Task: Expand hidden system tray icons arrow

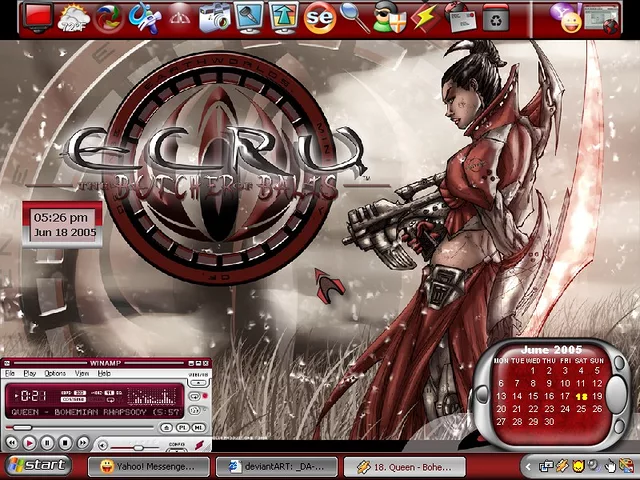Action: pos(528,466)
